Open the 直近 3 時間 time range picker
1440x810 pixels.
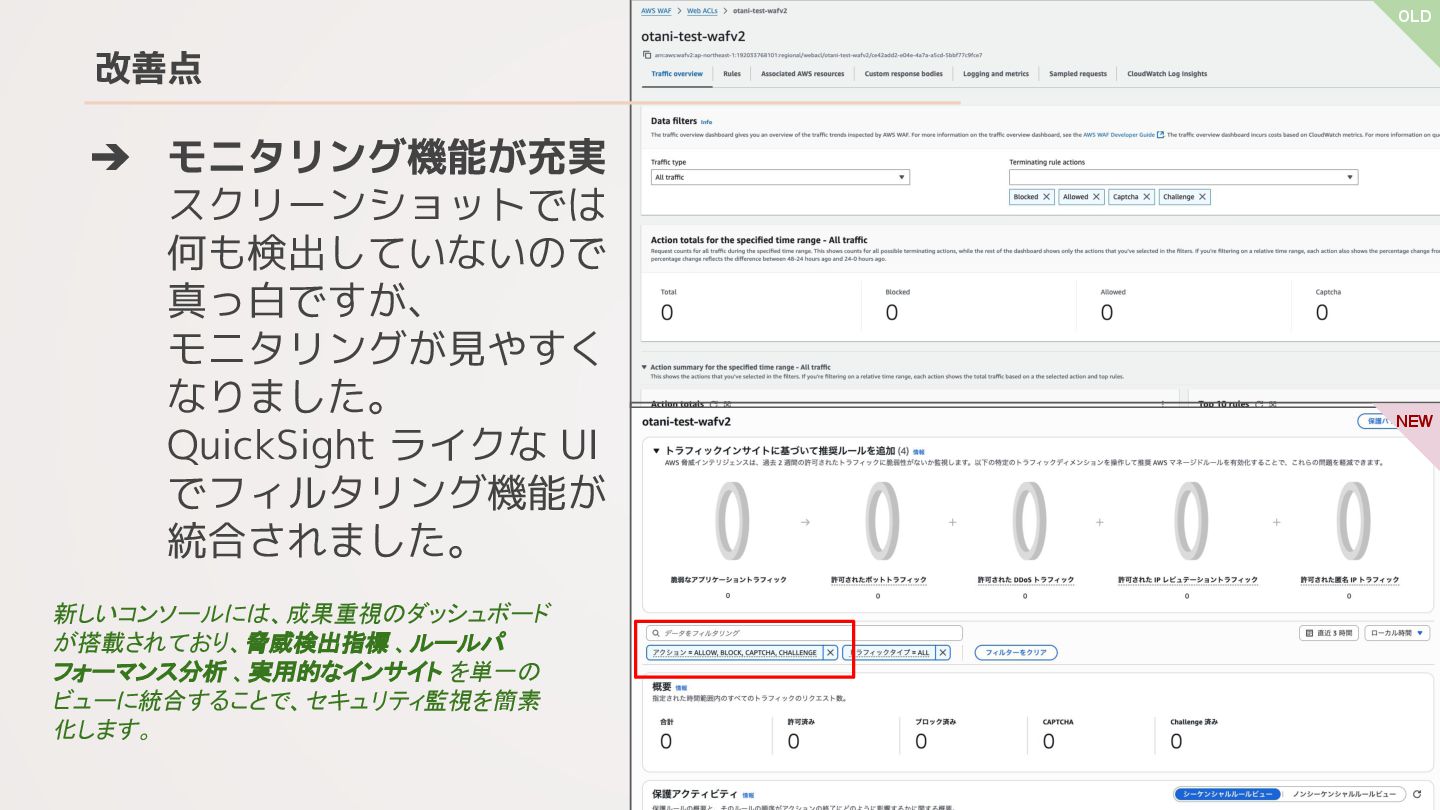1328,633
